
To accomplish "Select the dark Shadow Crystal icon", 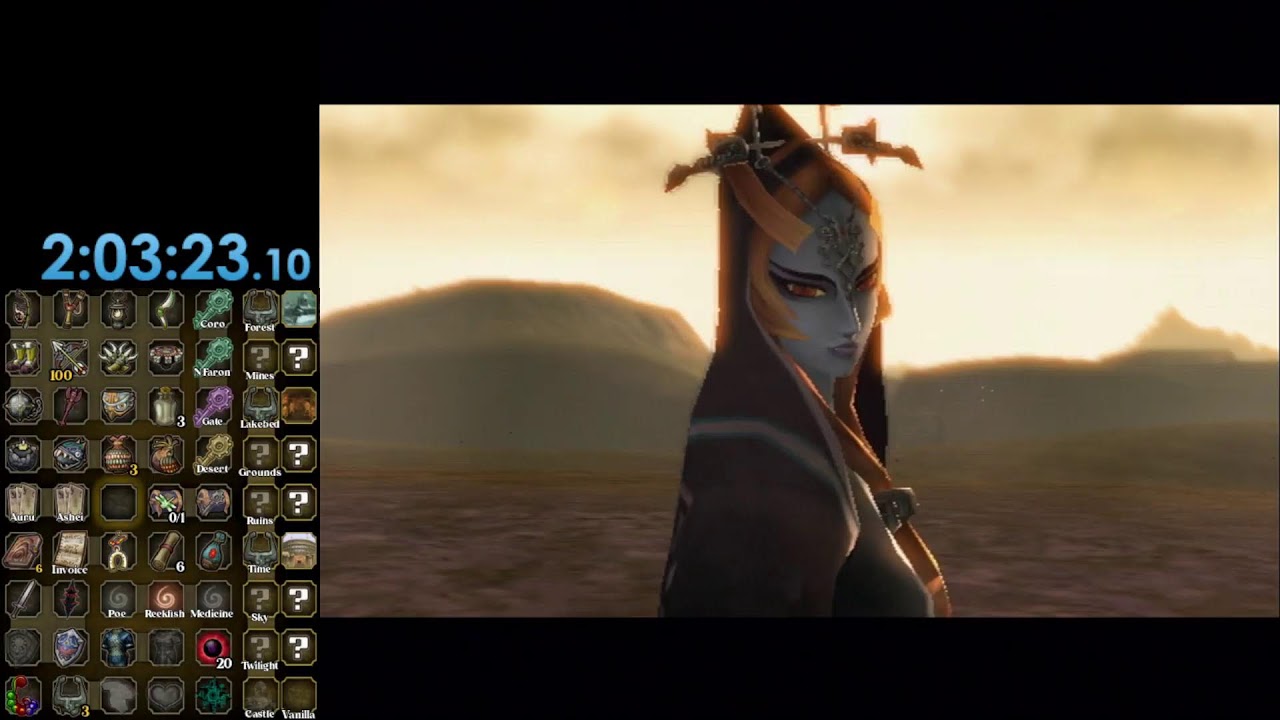I will [x=70, y=598].
